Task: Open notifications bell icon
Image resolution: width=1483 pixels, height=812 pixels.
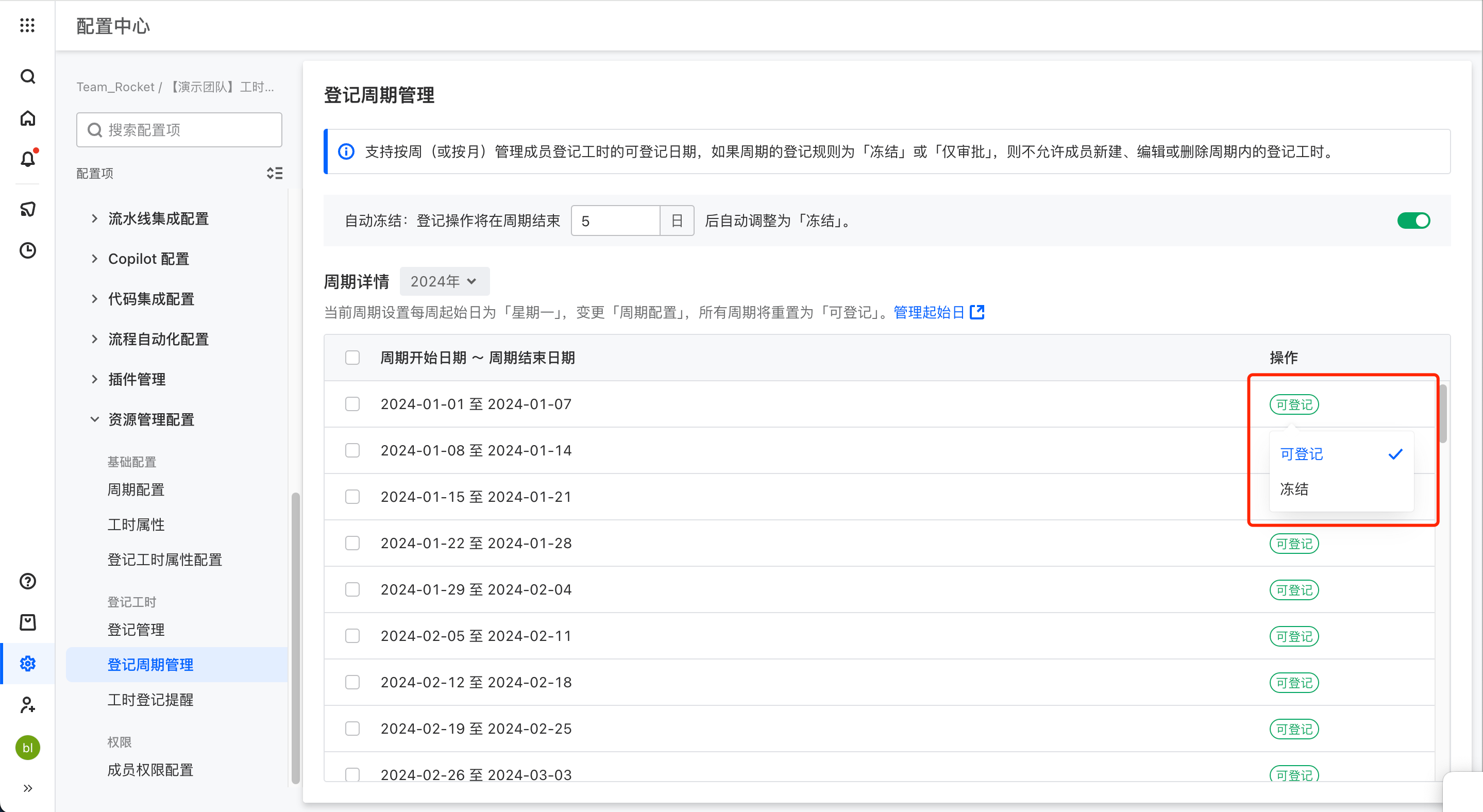Action: [x=27, y=159]
